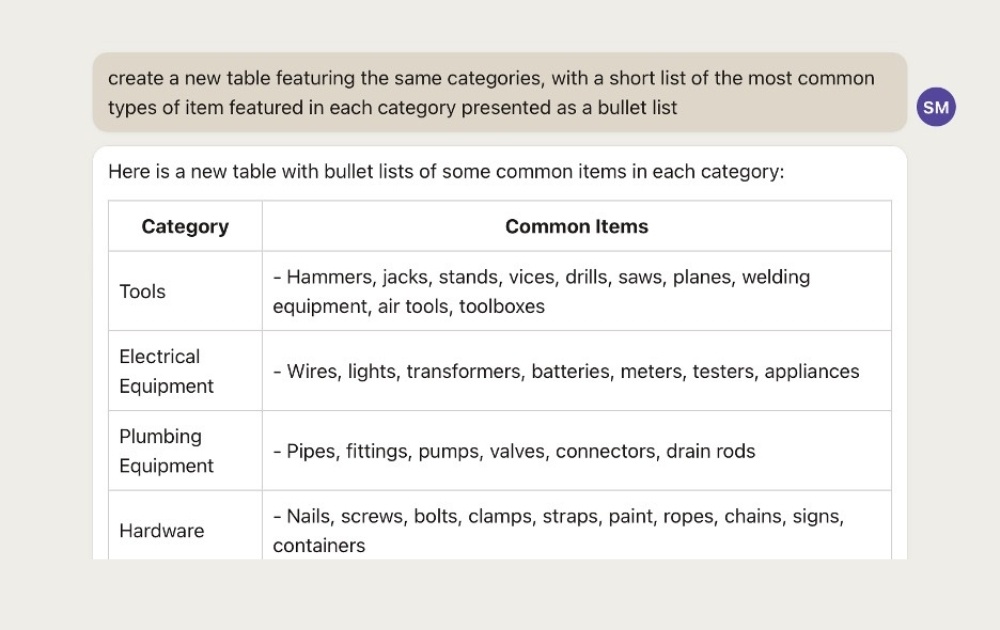
Task: Click the Common Items column header
Action: click(577, 226)
